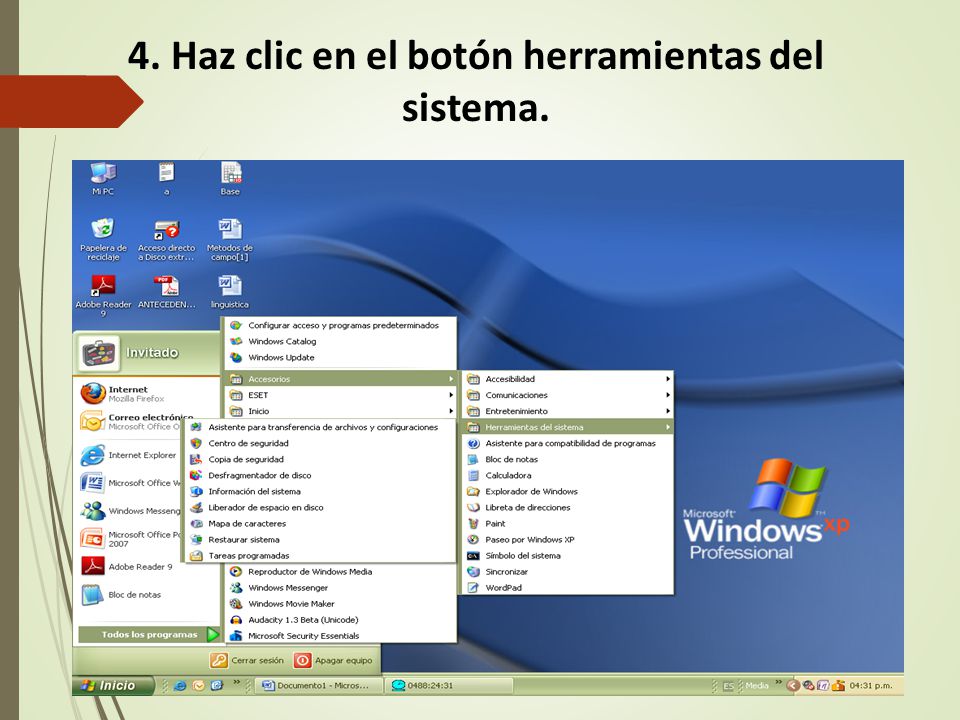Open Reproductor de Windows Media
Viewport: 960px width, 720px height.
point(340,571)
